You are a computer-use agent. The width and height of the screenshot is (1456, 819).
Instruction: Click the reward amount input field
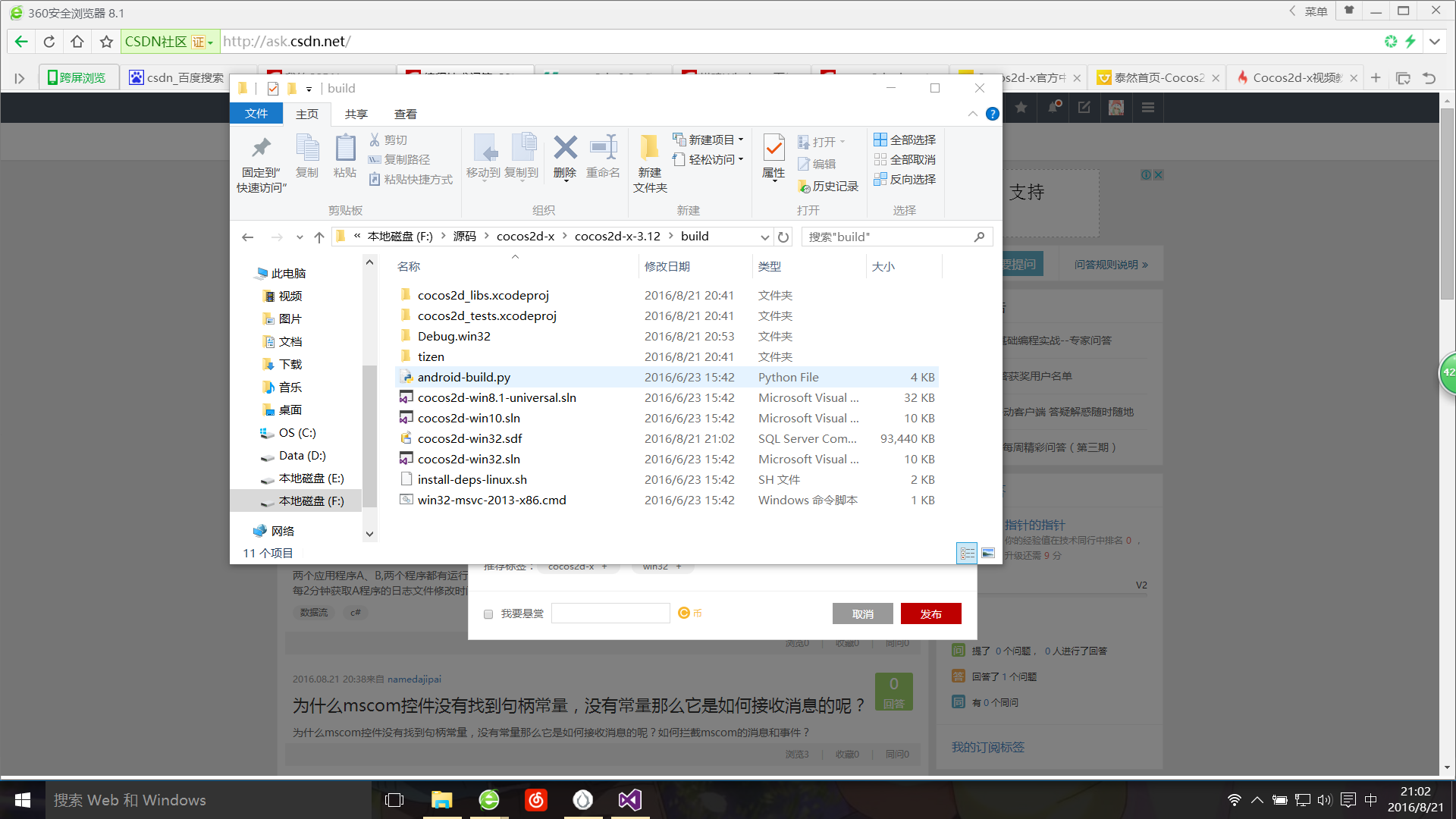610,613
